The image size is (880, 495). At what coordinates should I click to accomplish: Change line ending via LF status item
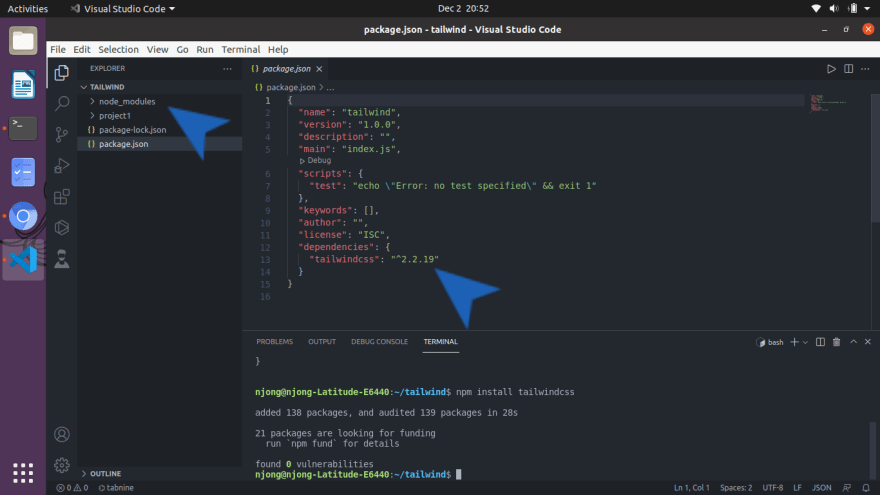pos(798,488)
